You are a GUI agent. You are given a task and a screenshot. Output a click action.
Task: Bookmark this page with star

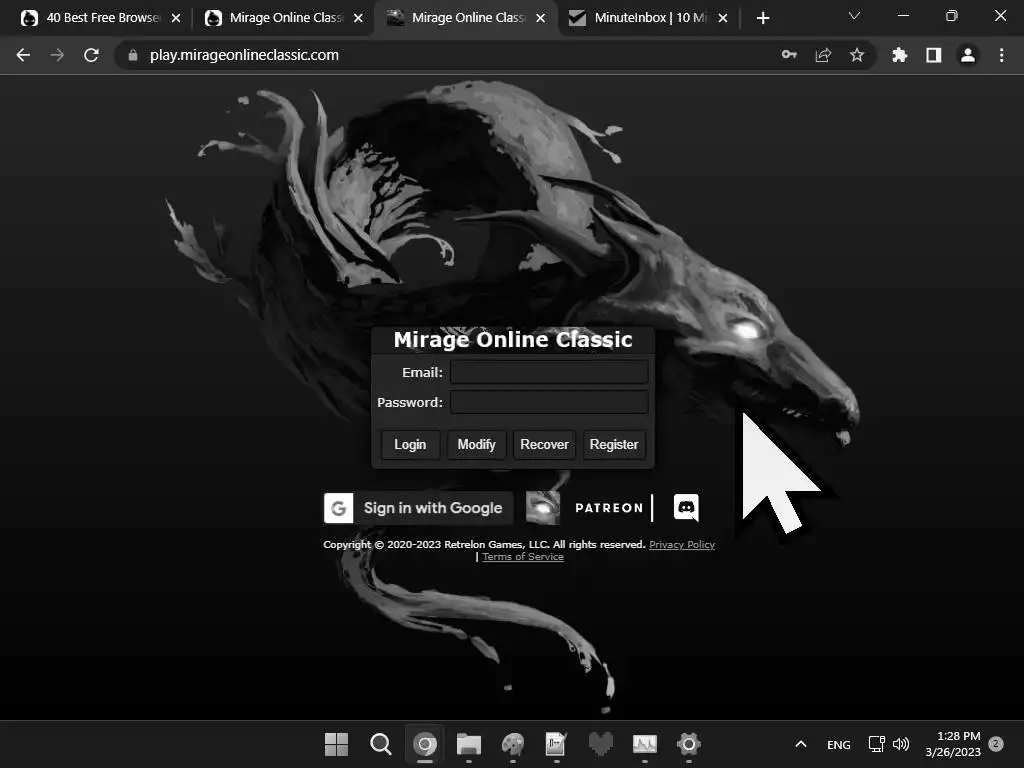pos(857,56)
